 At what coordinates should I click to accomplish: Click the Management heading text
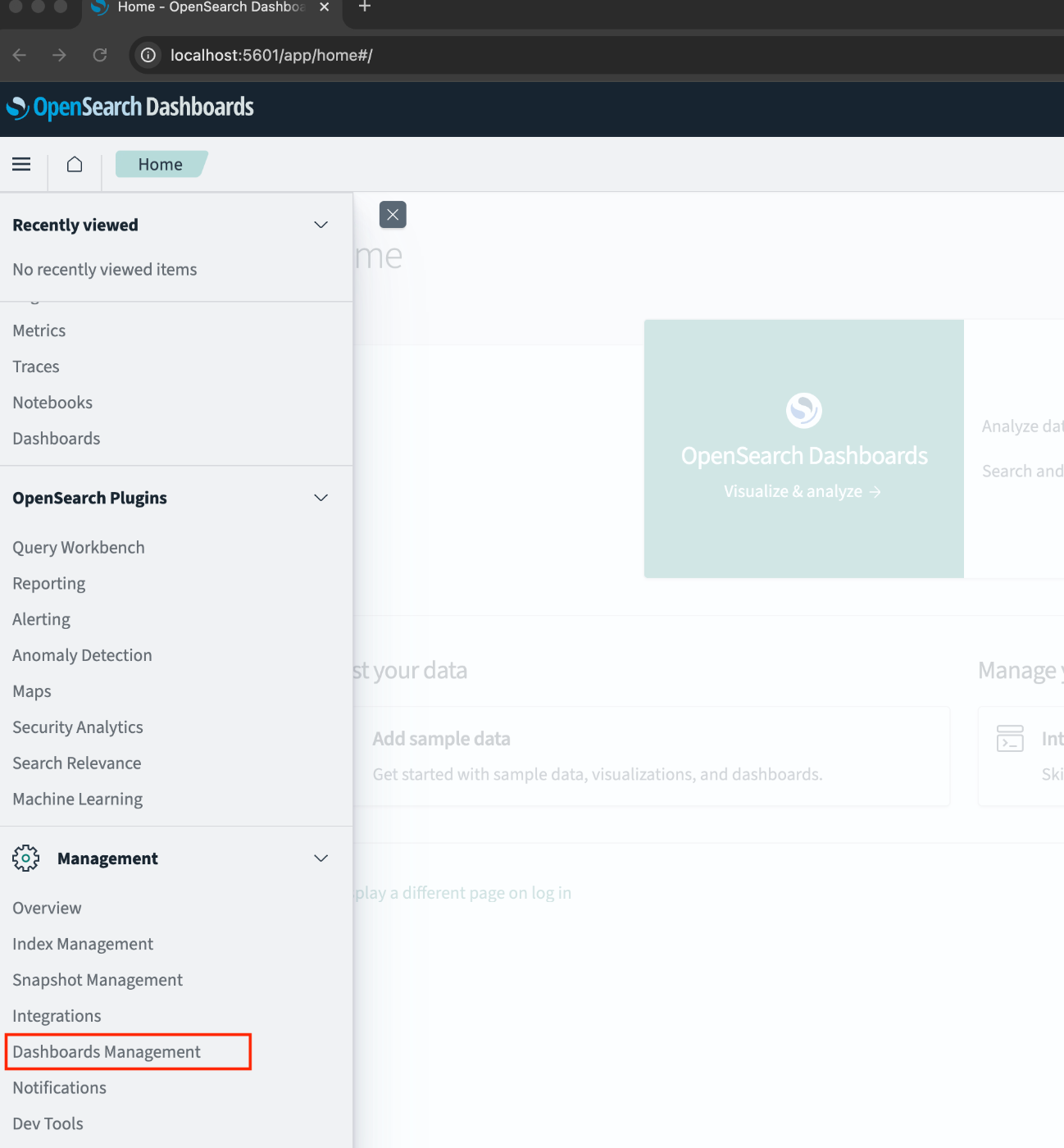[107, 859]
